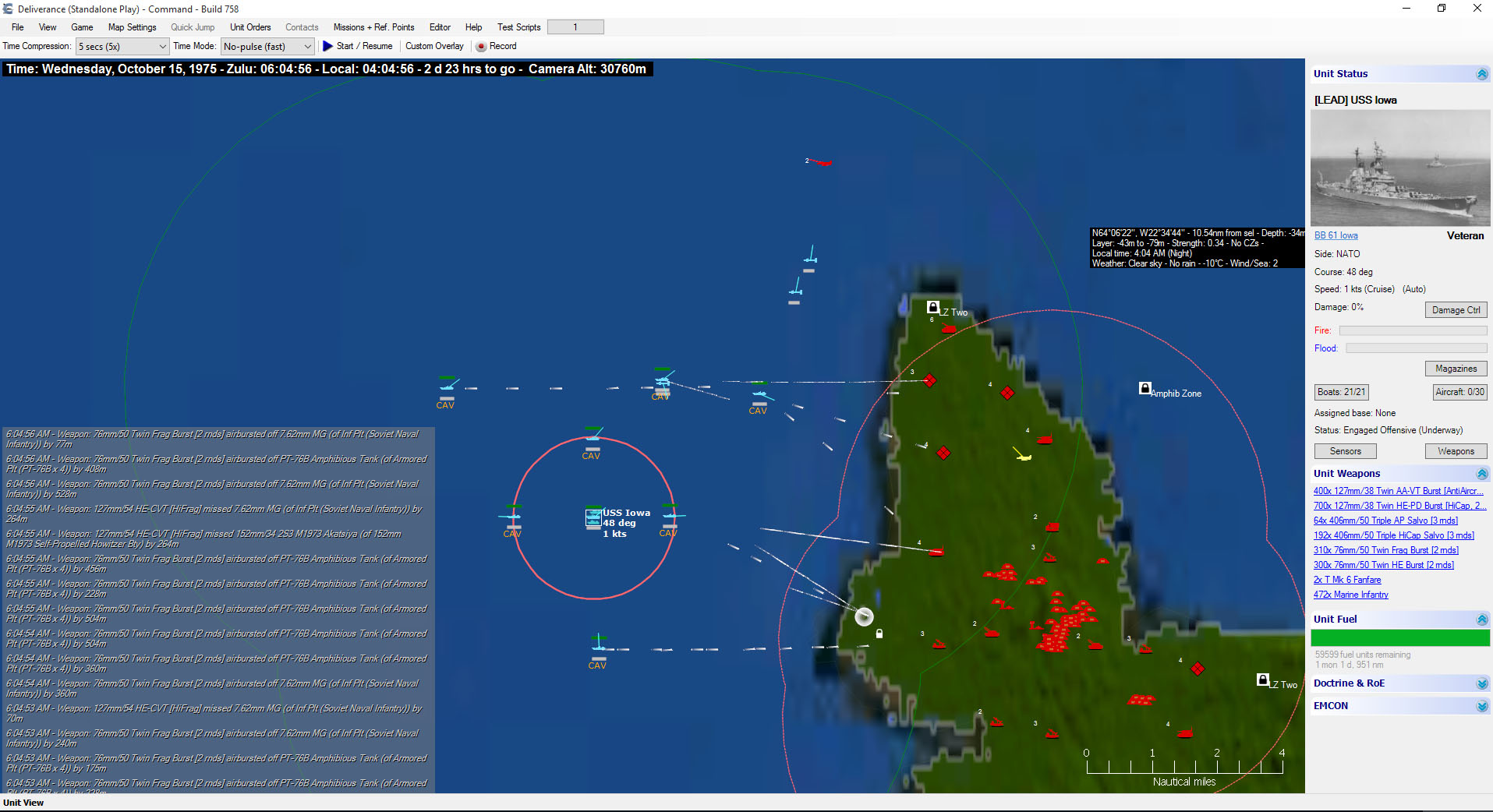Click the green Unit Fuel level bar
Image resolution: width=1493 pixels, height=812 pixels.
coord(1399,637)
